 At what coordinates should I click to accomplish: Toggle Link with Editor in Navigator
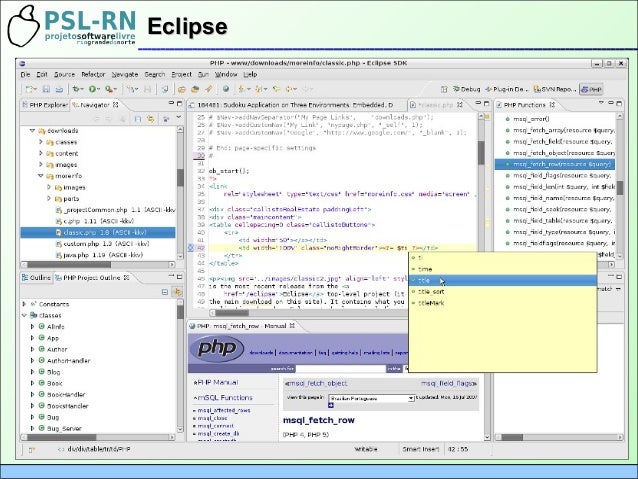coord(151,119)
